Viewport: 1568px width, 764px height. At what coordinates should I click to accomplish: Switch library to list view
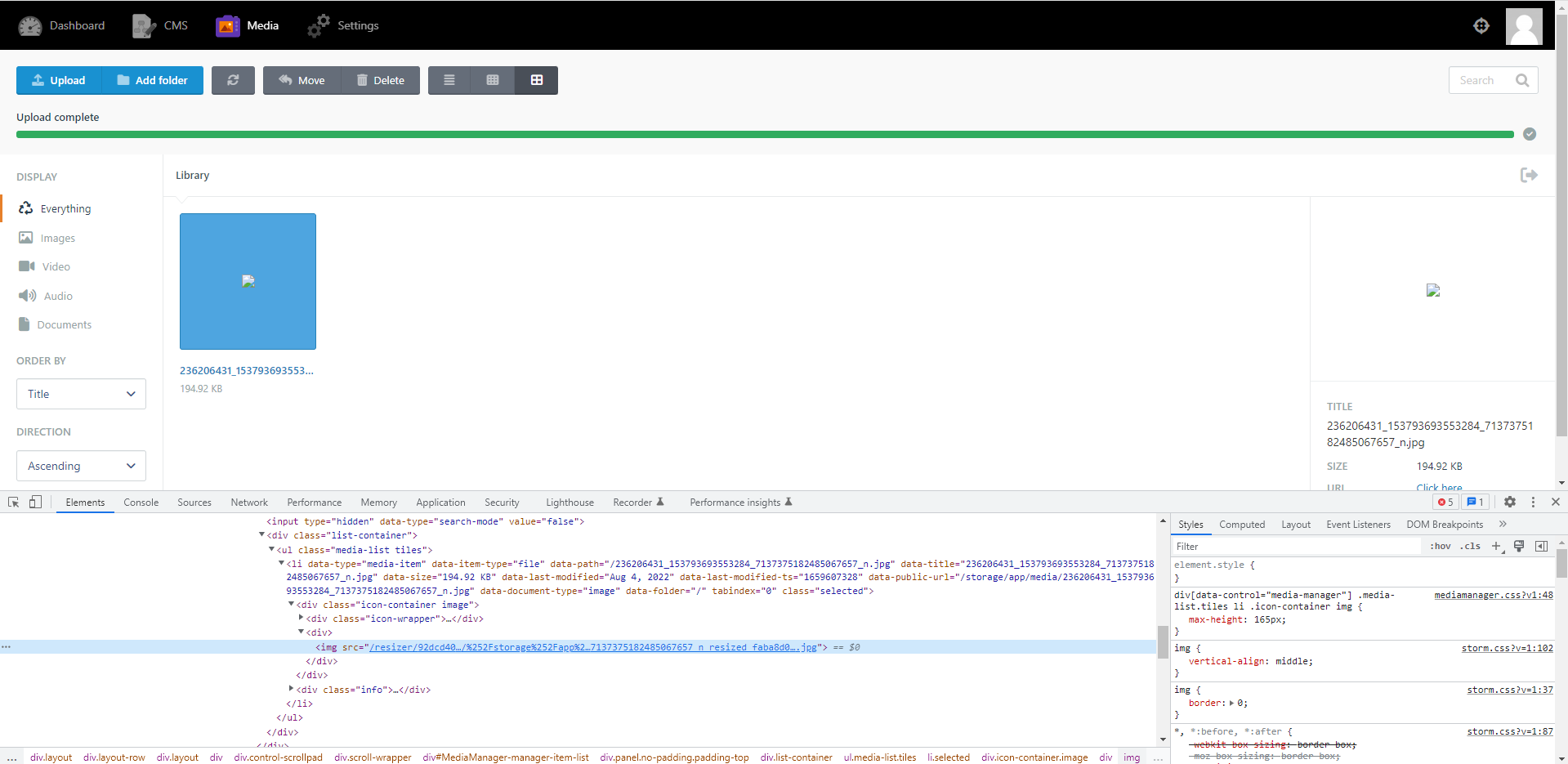tap(449, 80)
